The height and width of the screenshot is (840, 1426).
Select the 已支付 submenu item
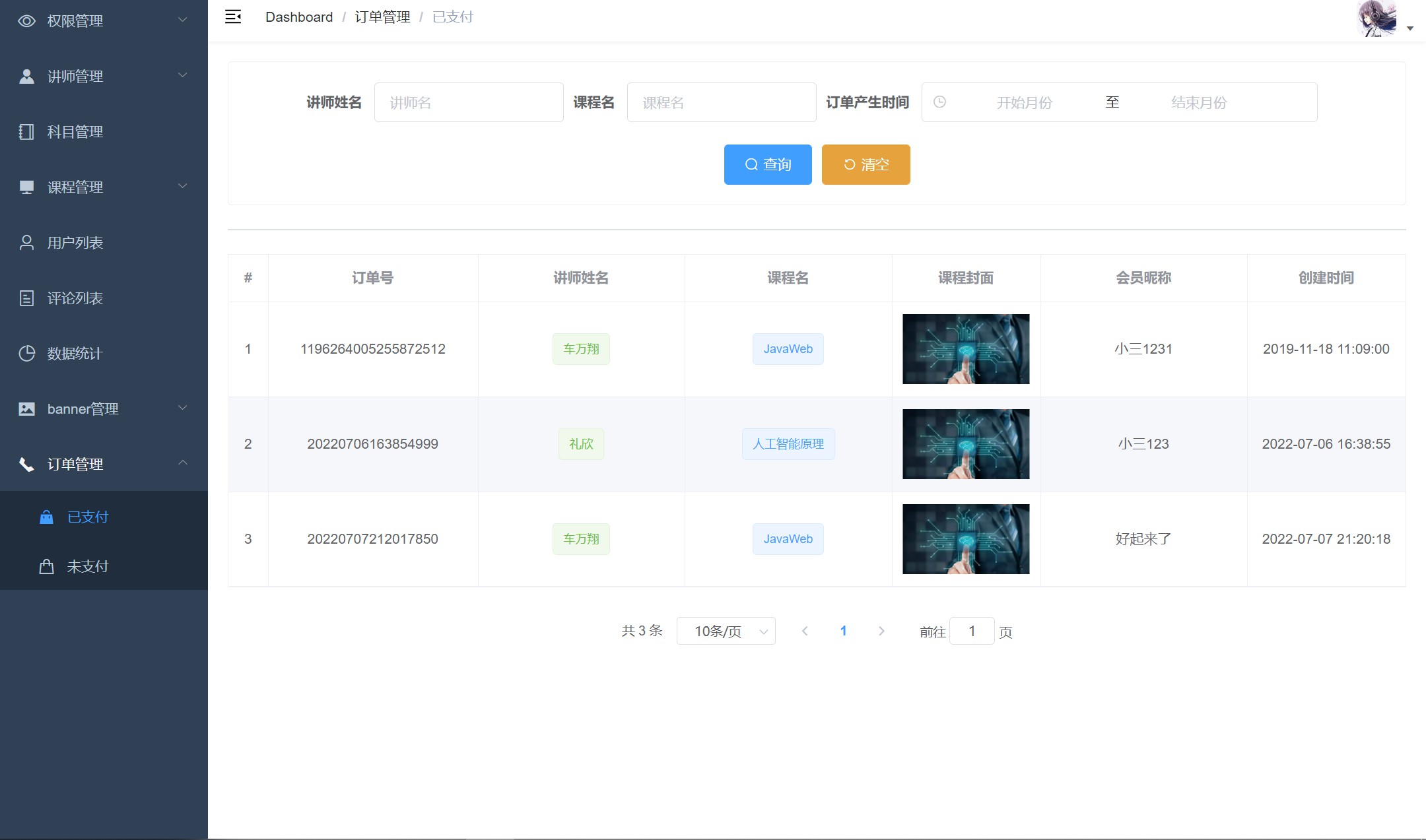tap(87, 517)
